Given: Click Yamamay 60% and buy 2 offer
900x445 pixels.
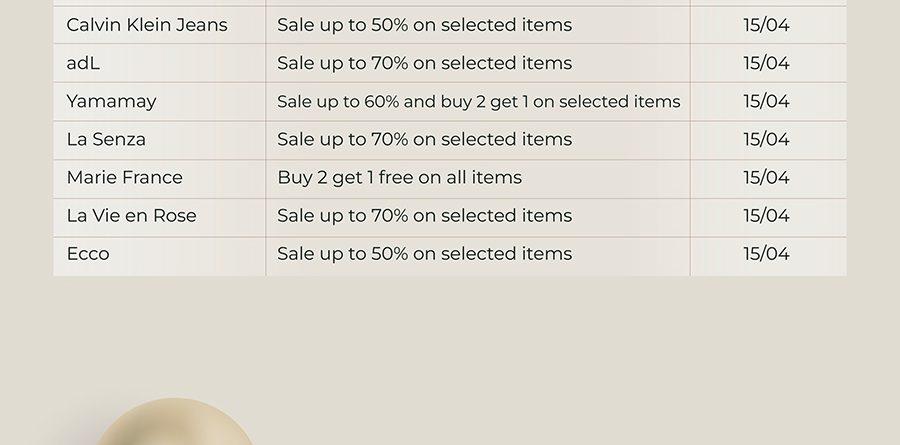Looking at the screenshot, I should click(x=479, y=102).
